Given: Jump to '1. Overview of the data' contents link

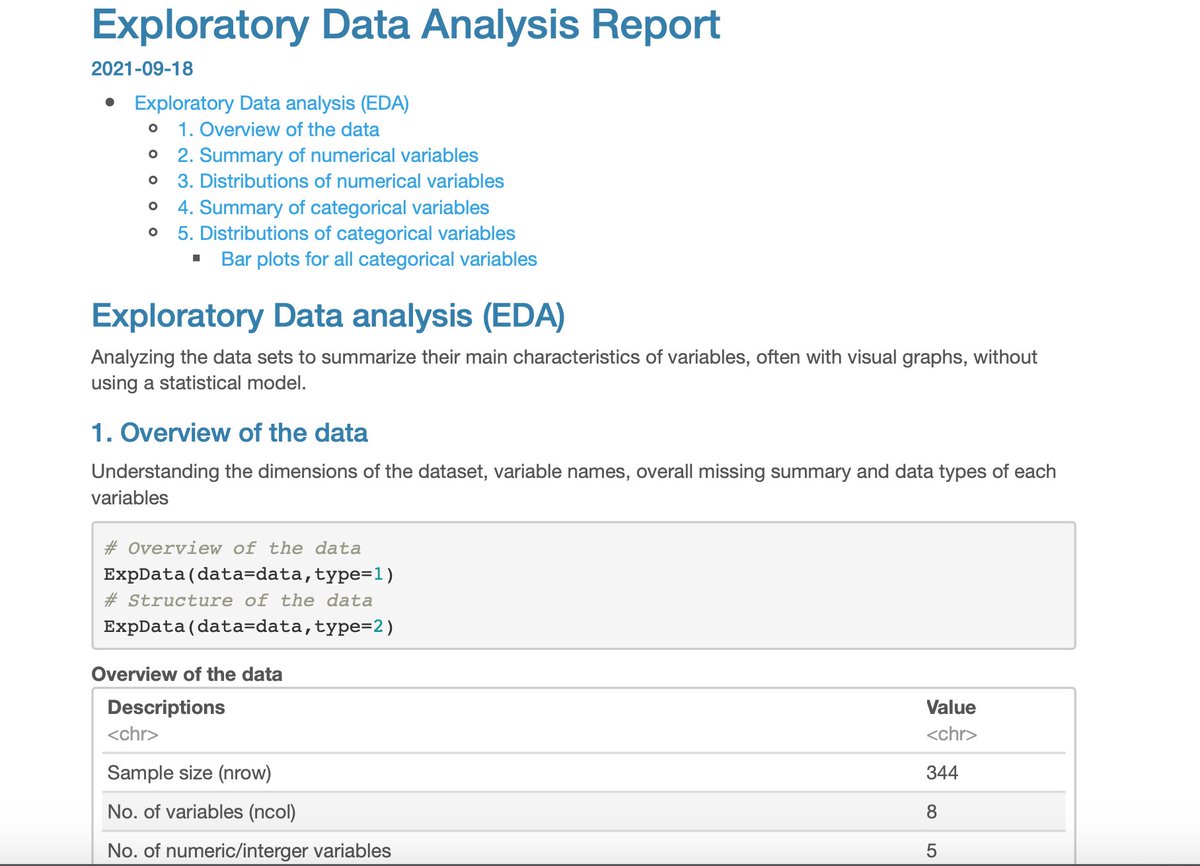Looking at the screenshot, I should pos(278,129).
